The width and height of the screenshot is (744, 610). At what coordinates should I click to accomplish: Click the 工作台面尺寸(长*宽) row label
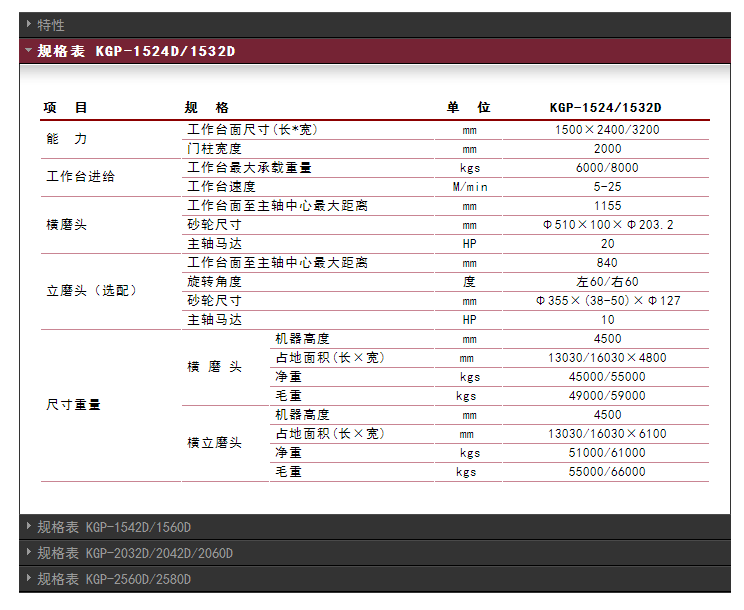[x=252, y=129]
